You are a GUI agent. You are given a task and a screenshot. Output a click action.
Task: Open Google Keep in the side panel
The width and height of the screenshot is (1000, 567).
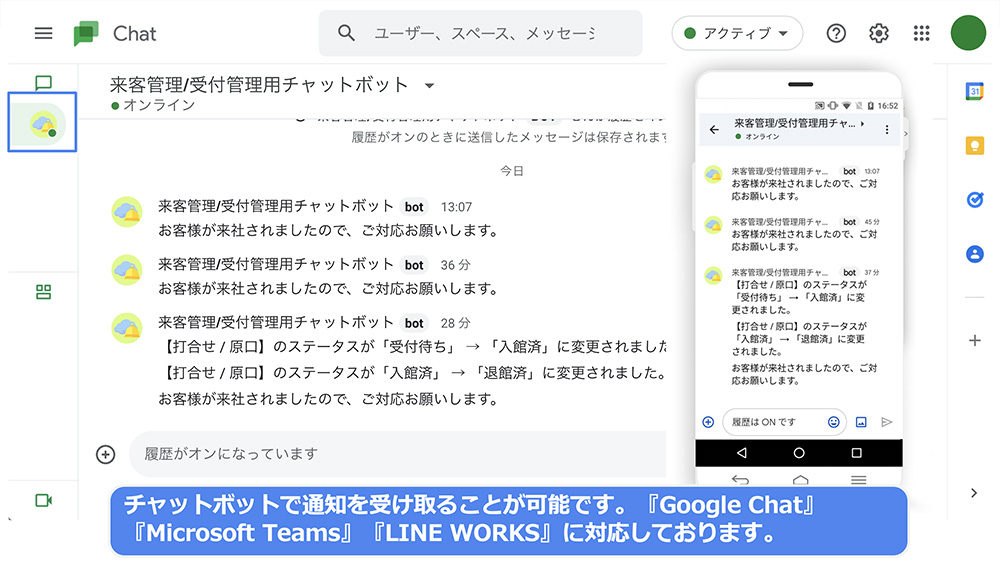(974, 146)
